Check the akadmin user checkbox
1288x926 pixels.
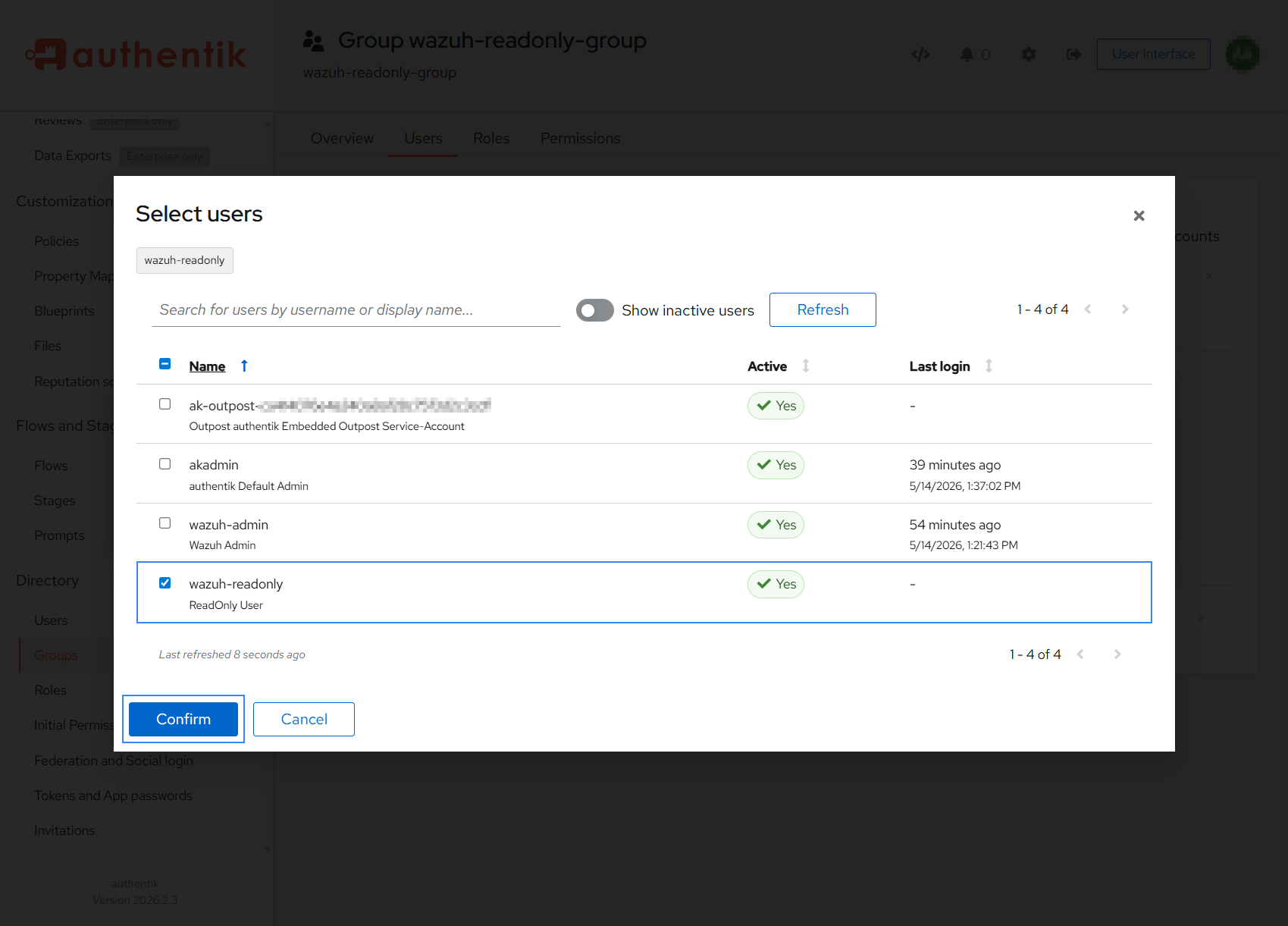[165, 464]
